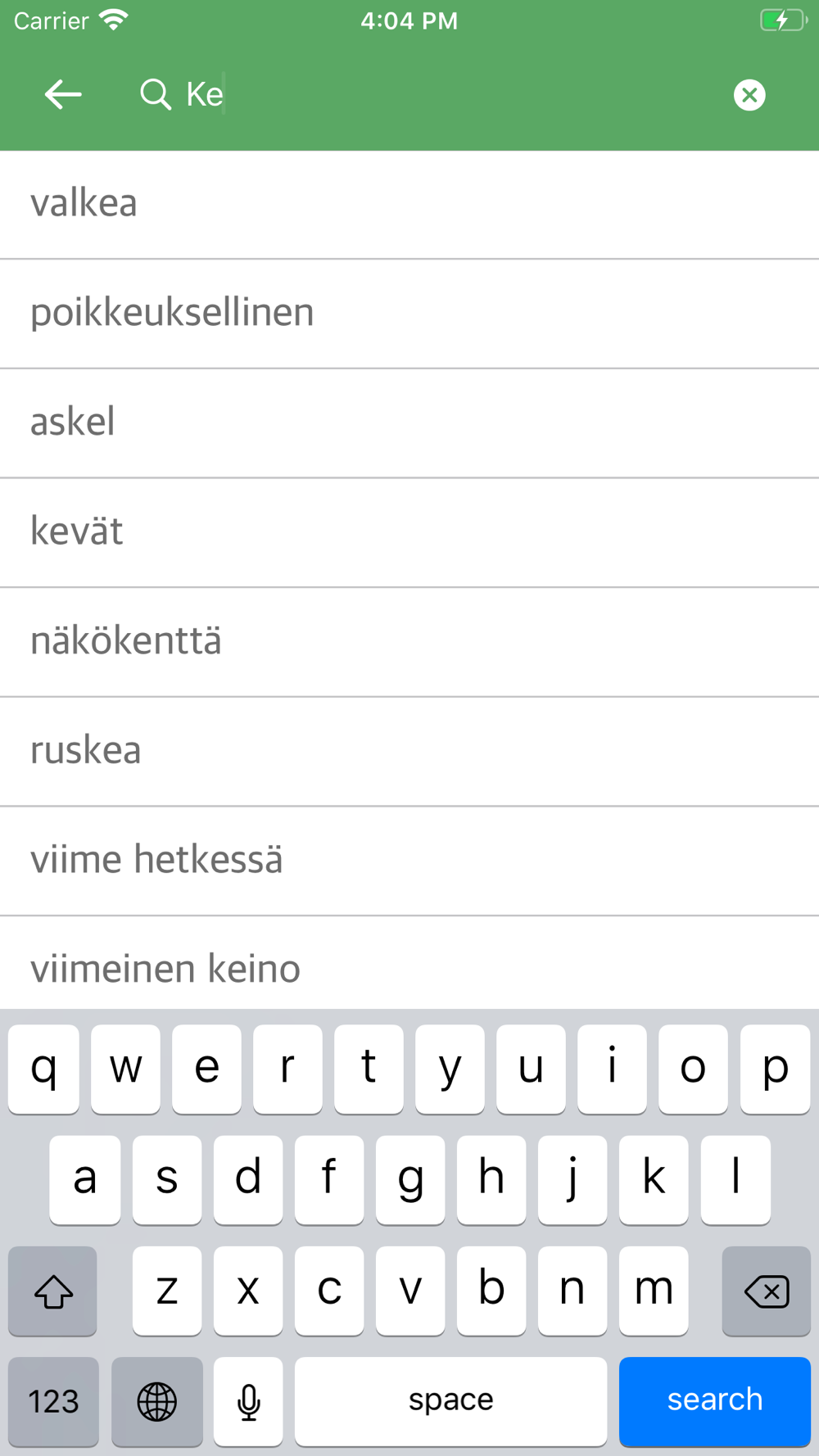
Task: Tap the microphone dictation key
Action: click(248, 1401)
